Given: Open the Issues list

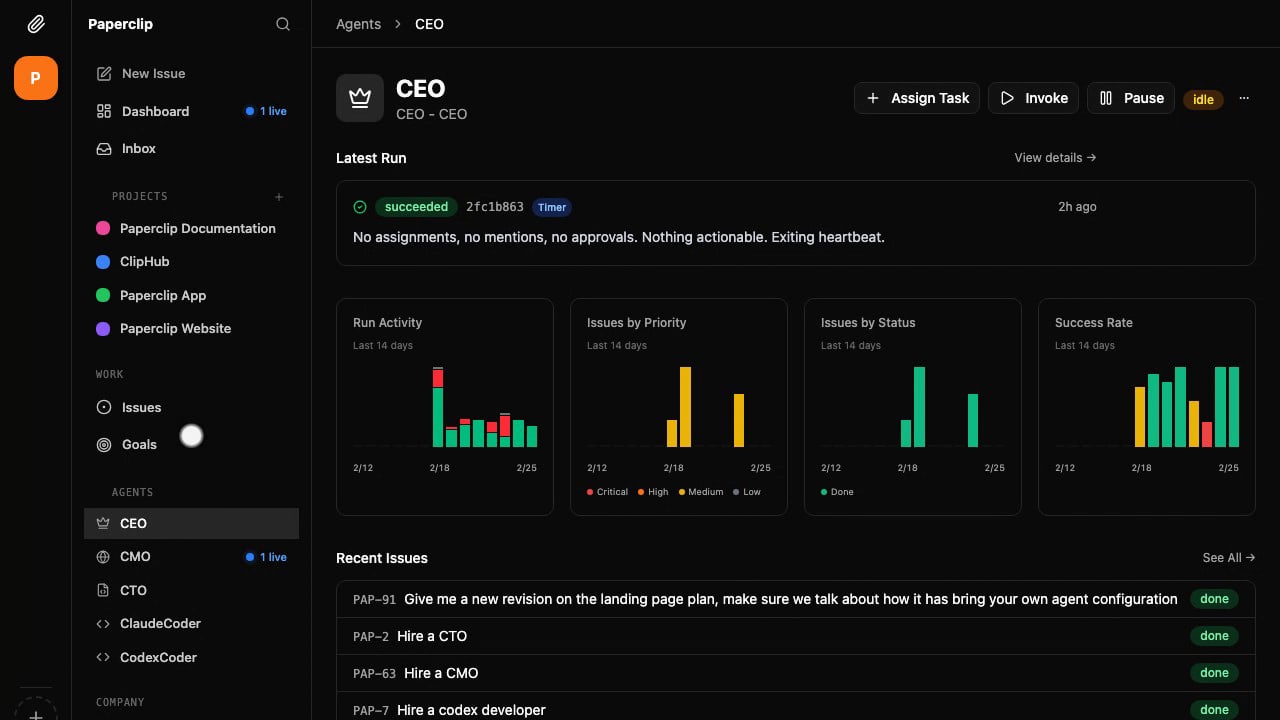Looking at the screenshot, I should coord(191,407).
